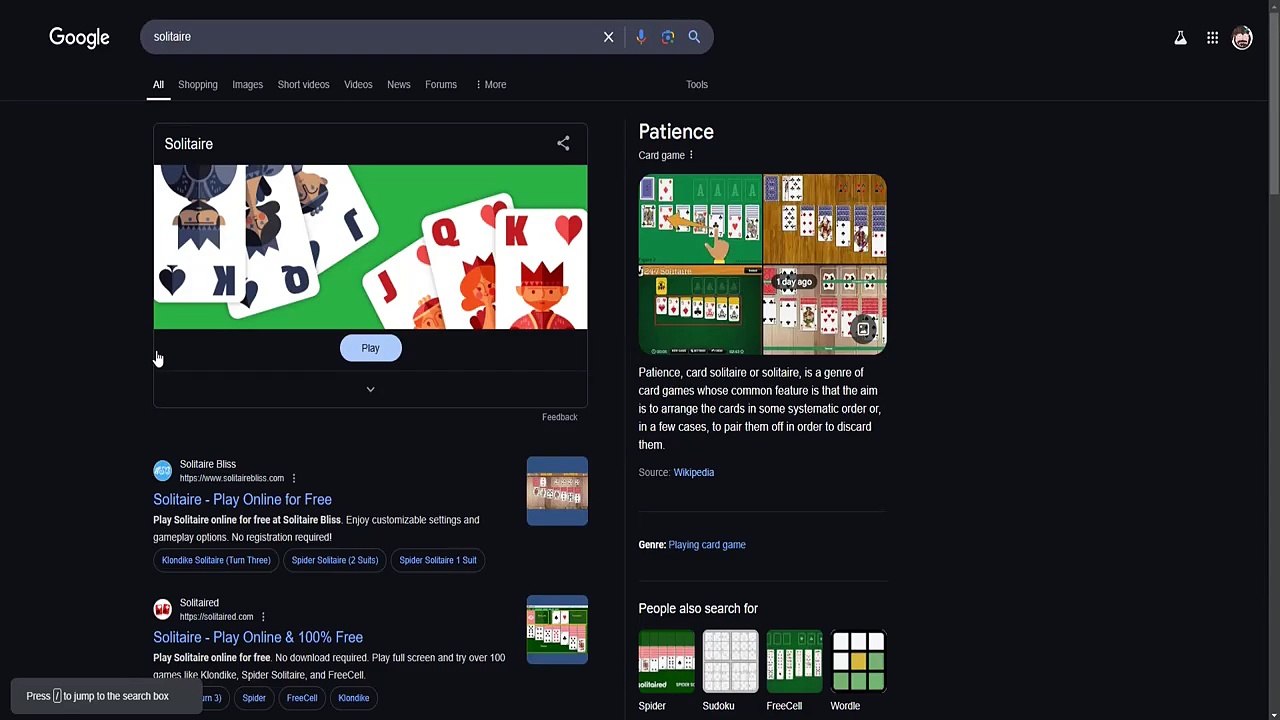Select the Spider related search thumbnail
Viewport: 1280px width, 720px height.
point(666,661)
